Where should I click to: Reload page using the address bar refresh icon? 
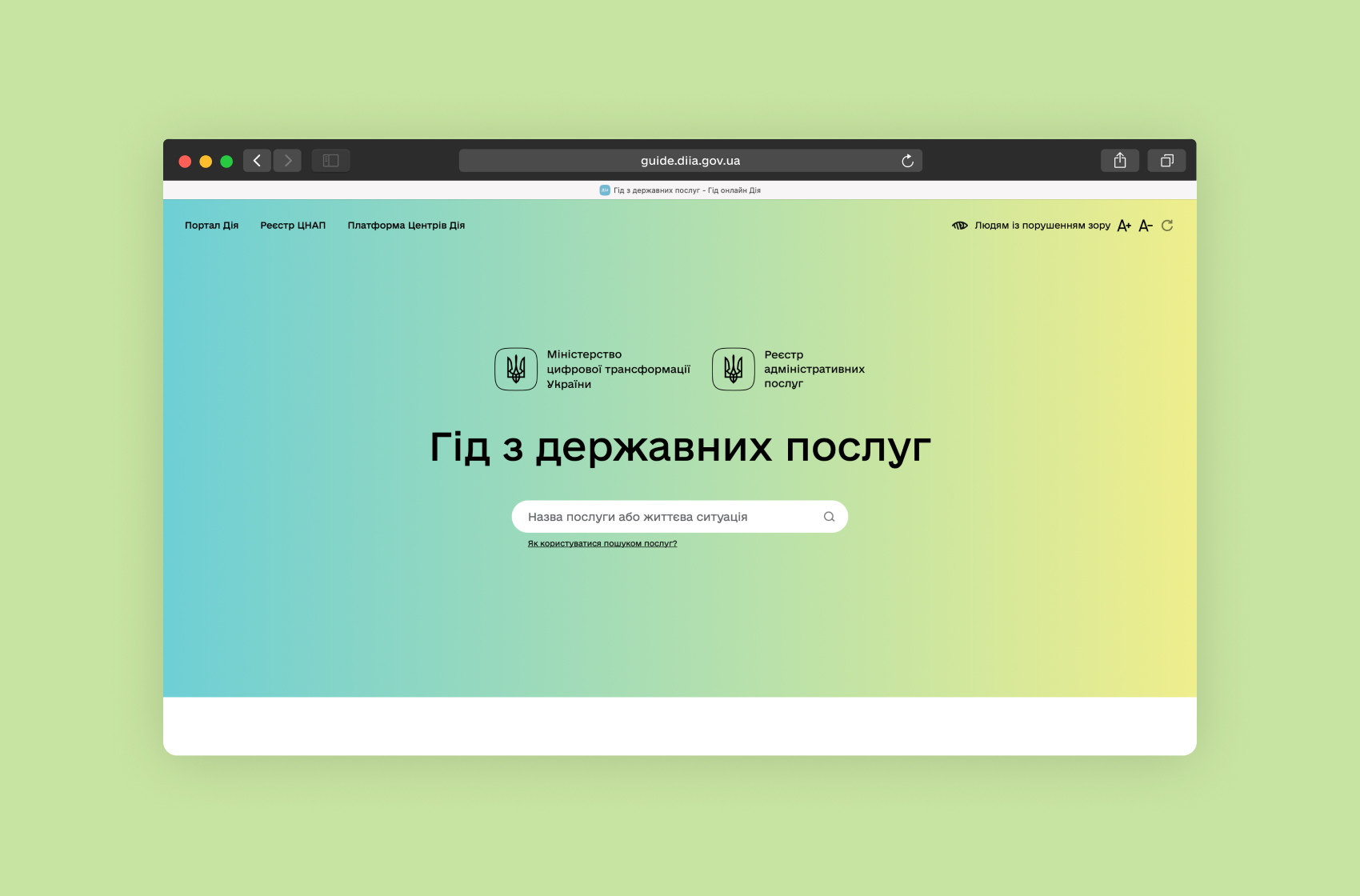tap(907, 161)
